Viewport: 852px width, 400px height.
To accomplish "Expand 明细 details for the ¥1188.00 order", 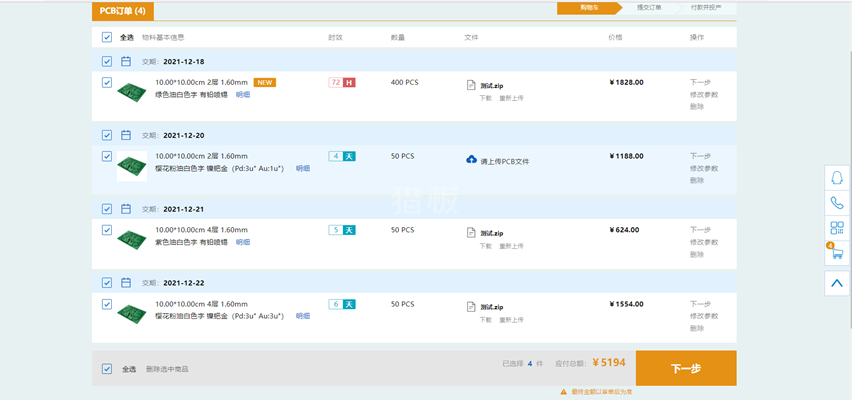I will click(302, 168).
